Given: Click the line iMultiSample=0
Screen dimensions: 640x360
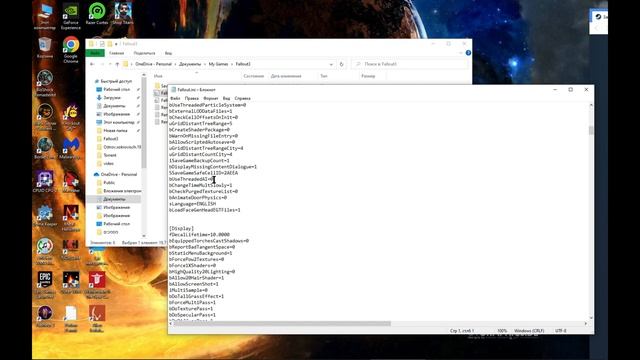Looking at the screenshot, I should click(188, 290).
